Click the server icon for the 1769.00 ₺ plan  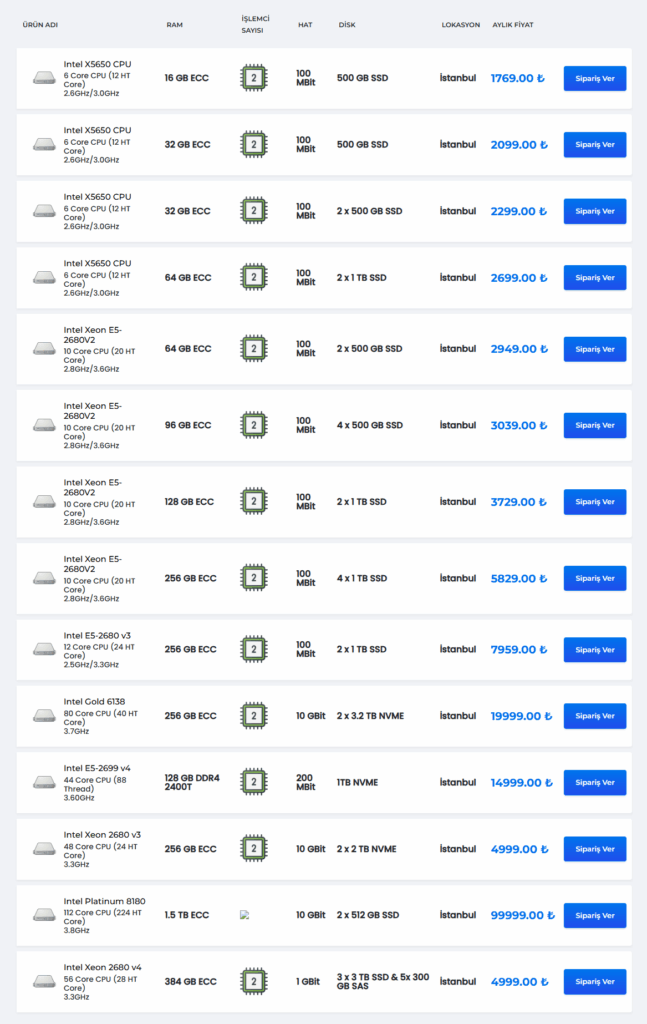click(44, 78)
